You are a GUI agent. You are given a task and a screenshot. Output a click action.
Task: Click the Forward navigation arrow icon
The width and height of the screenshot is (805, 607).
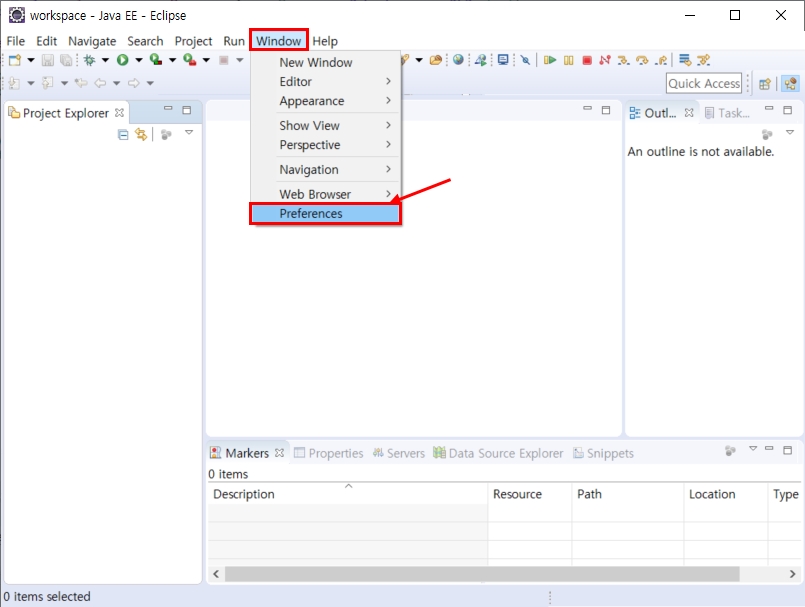point(133,83)
